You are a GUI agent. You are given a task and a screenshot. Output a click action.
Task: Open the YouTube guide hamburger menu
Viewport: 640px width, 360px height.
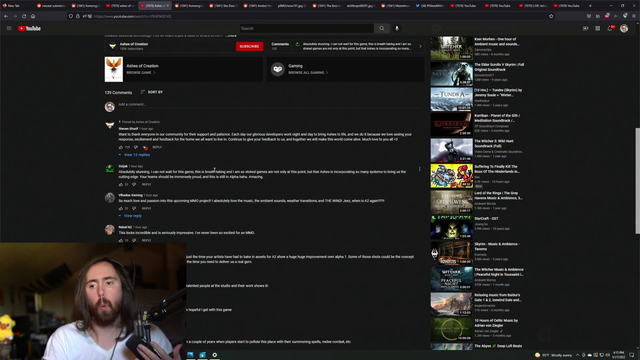pyautogui.click(x=9, y=28)
